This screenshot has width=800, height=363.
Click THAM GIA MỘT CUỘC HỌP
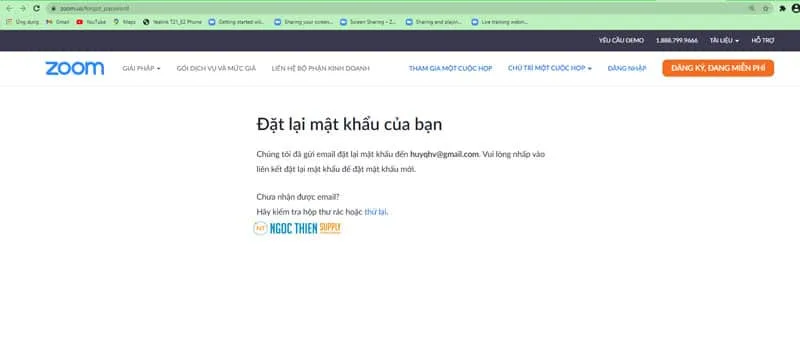[x=451, y=68]
